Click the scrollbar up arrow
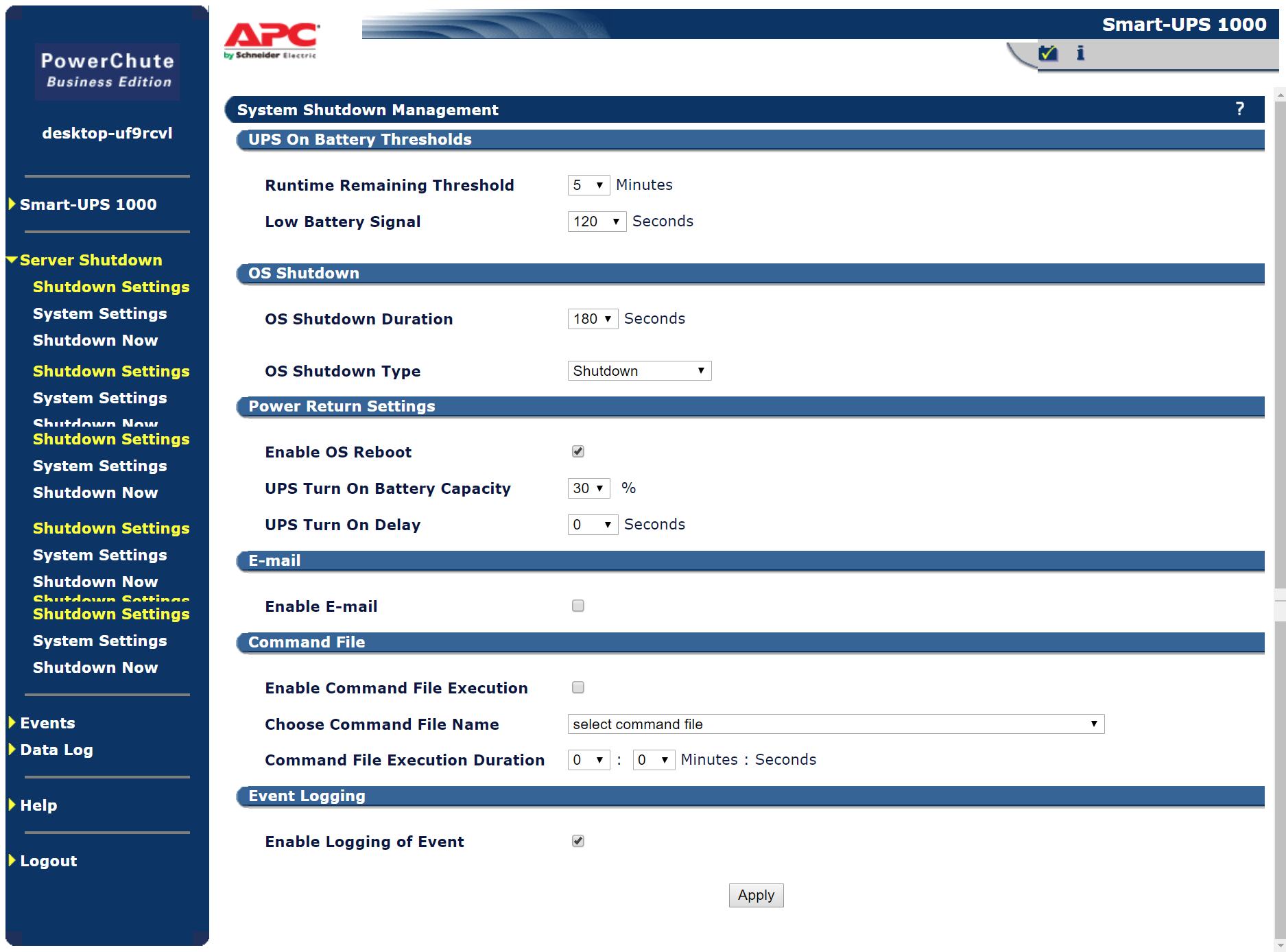The width and height of the screenshot is (1286, 952). click(1280, 93)
